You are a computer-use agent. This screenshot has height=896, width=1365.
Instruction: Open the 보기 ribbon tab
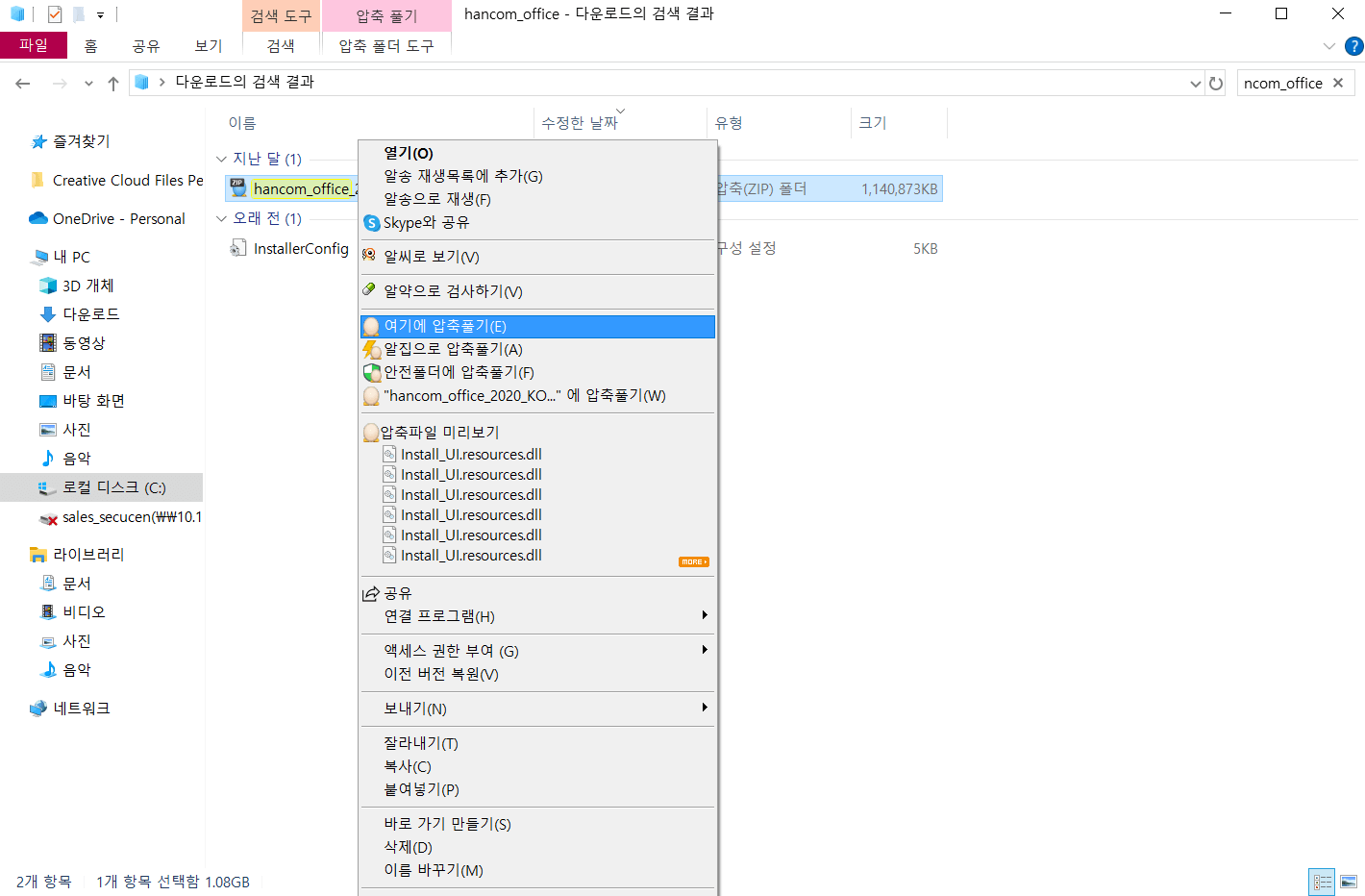coord(208,45)
